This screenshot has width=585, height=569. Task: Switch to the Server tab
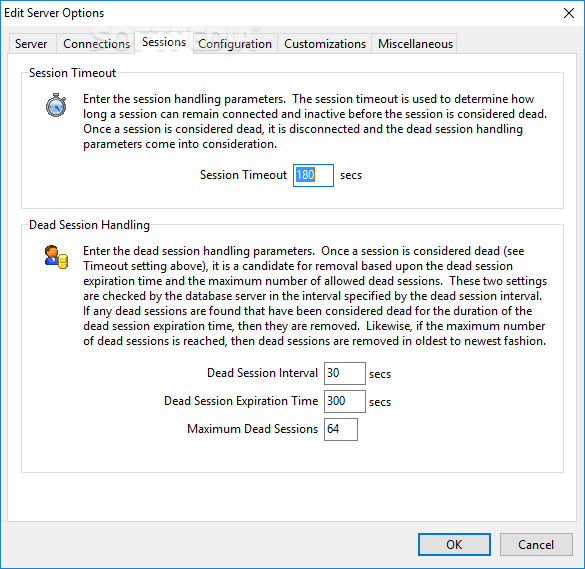tap(31, 44)
